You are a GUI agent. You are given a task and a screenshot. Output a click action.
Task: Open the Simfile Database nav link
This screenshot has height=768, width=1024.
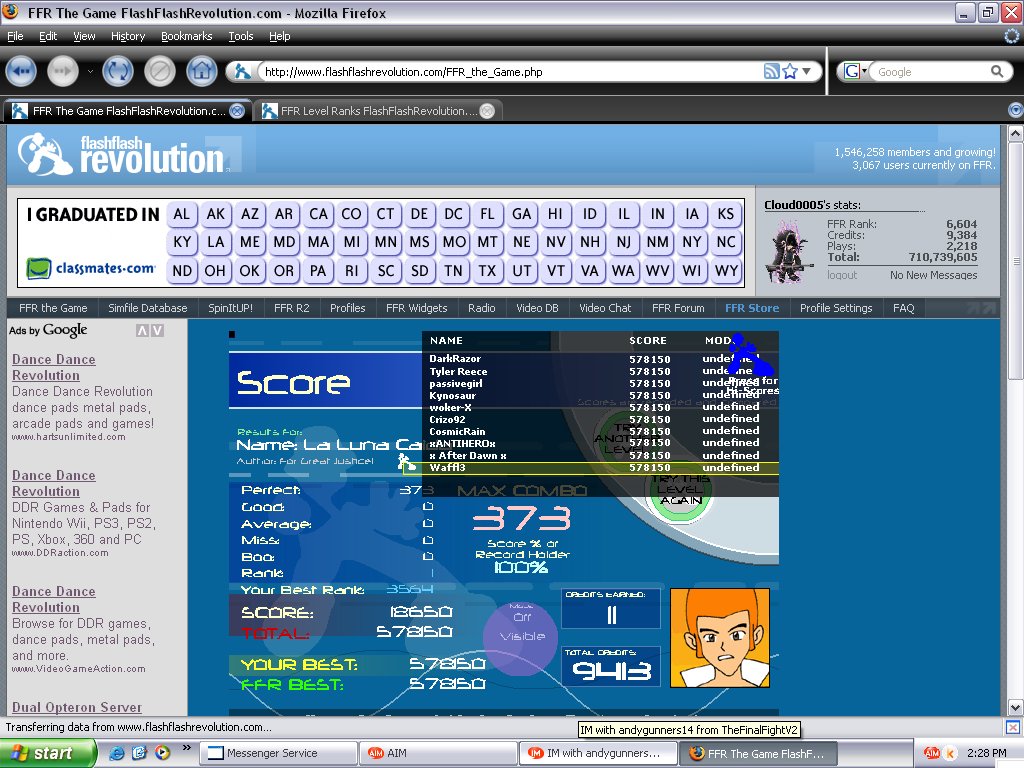point(148,308)
